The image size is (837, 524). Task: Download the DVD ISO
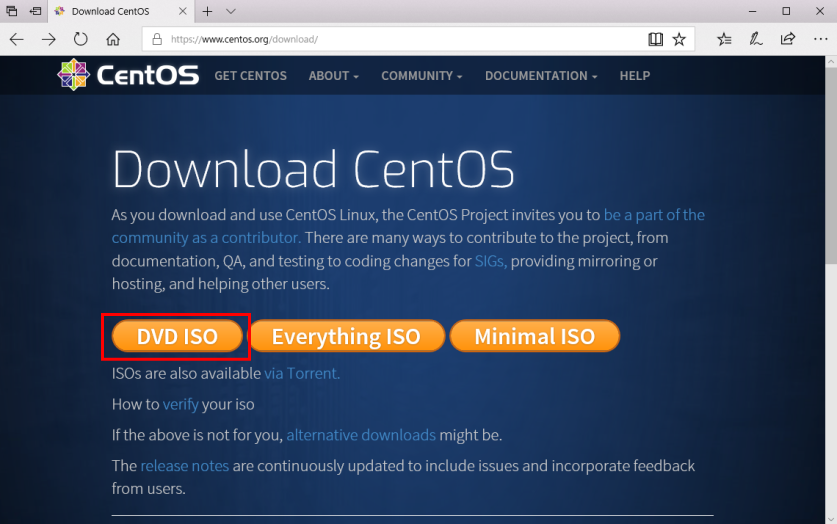coord(177,336)
